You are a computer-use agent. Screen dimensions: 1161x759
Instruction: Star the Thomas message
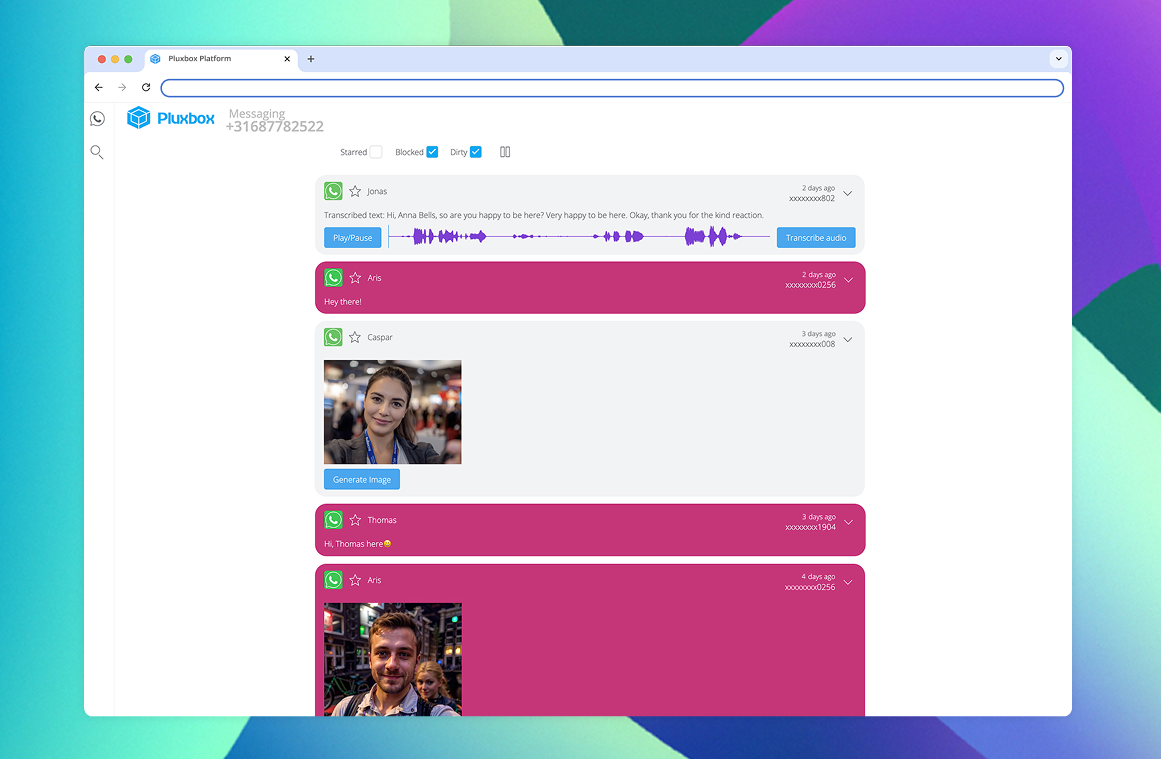(355, 520)
